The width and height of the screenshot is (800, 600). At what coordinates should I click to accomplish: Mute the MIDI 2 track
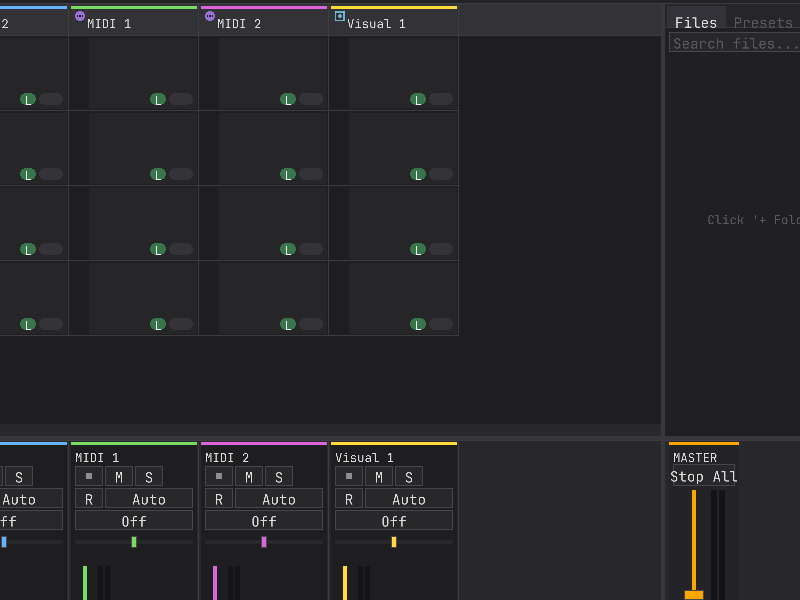coord(249,477)
